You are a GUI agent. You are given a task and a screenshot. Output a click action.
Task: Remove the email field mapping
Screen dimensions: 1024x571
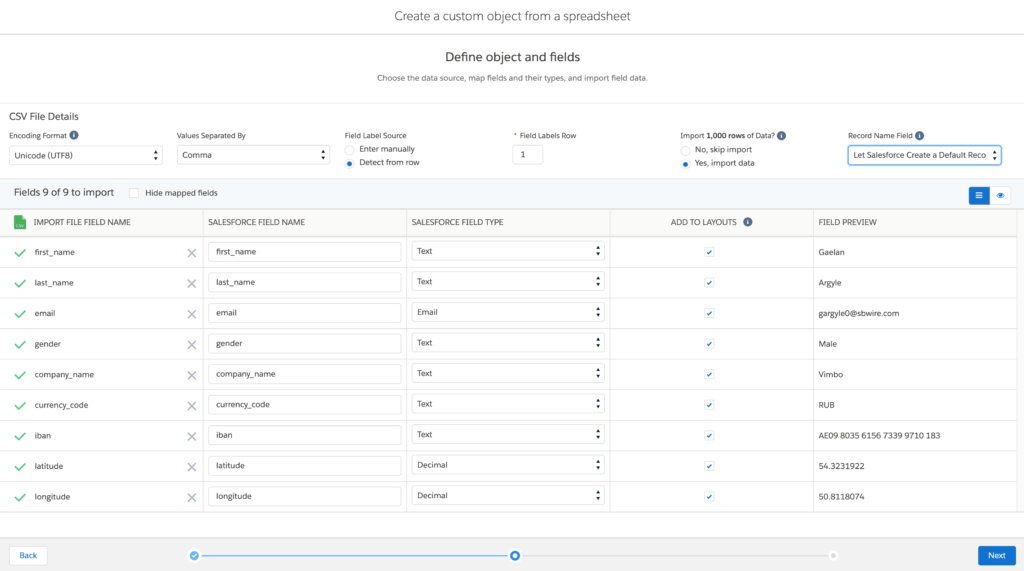(191, 314)
